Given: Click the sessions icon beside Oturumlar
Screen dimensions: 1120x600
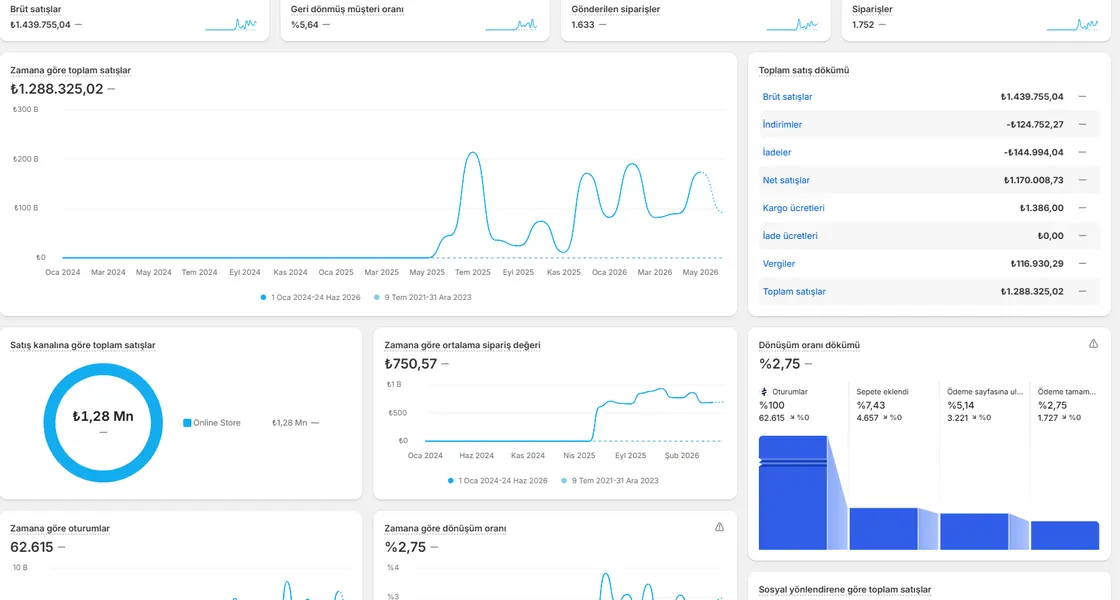Looking at the screenshot, I should (764, 391).
